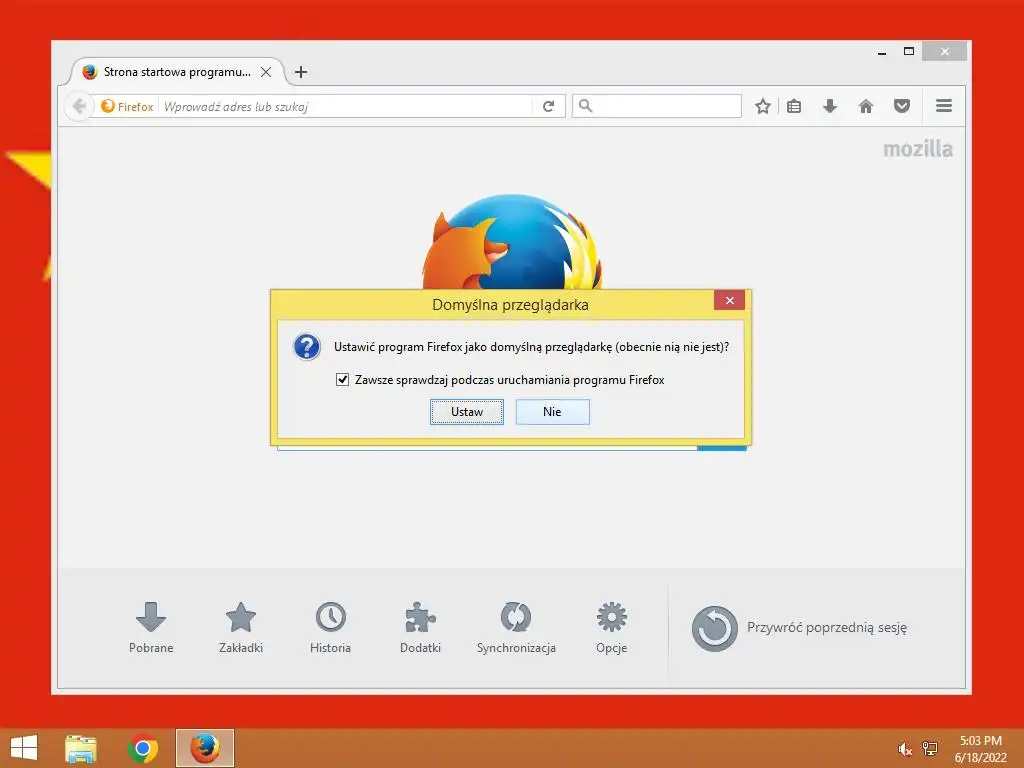Image resolution: width=1024 pixels, height=768 pixels.
Task: Show bookmarks list icon in toolbar
Action: coord(794,106)
